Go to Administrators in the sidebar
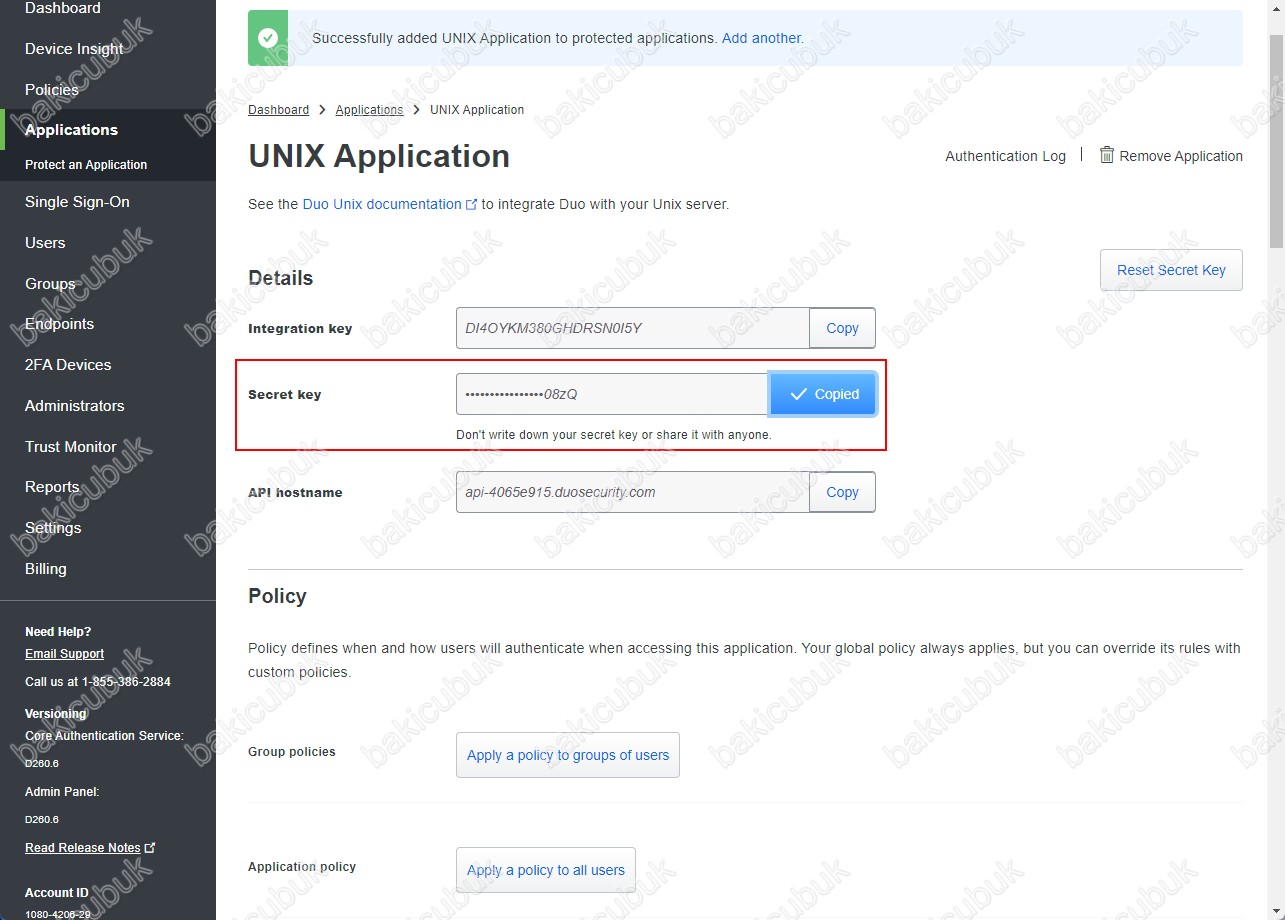Viewport: 1285px width, 920px height. [75, 406]
